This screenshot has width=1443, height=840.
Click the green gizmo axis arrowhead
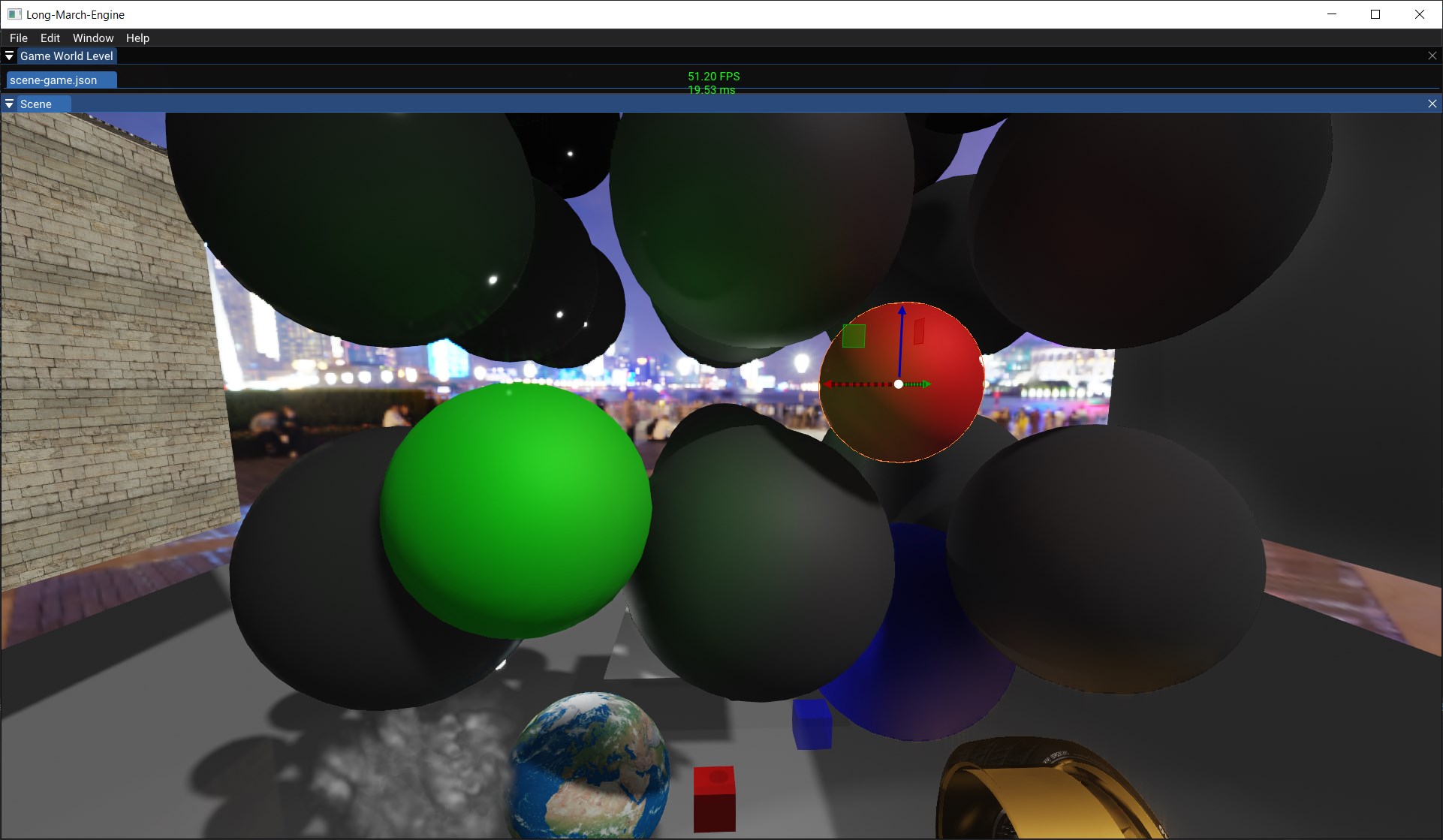pos(926,384)
